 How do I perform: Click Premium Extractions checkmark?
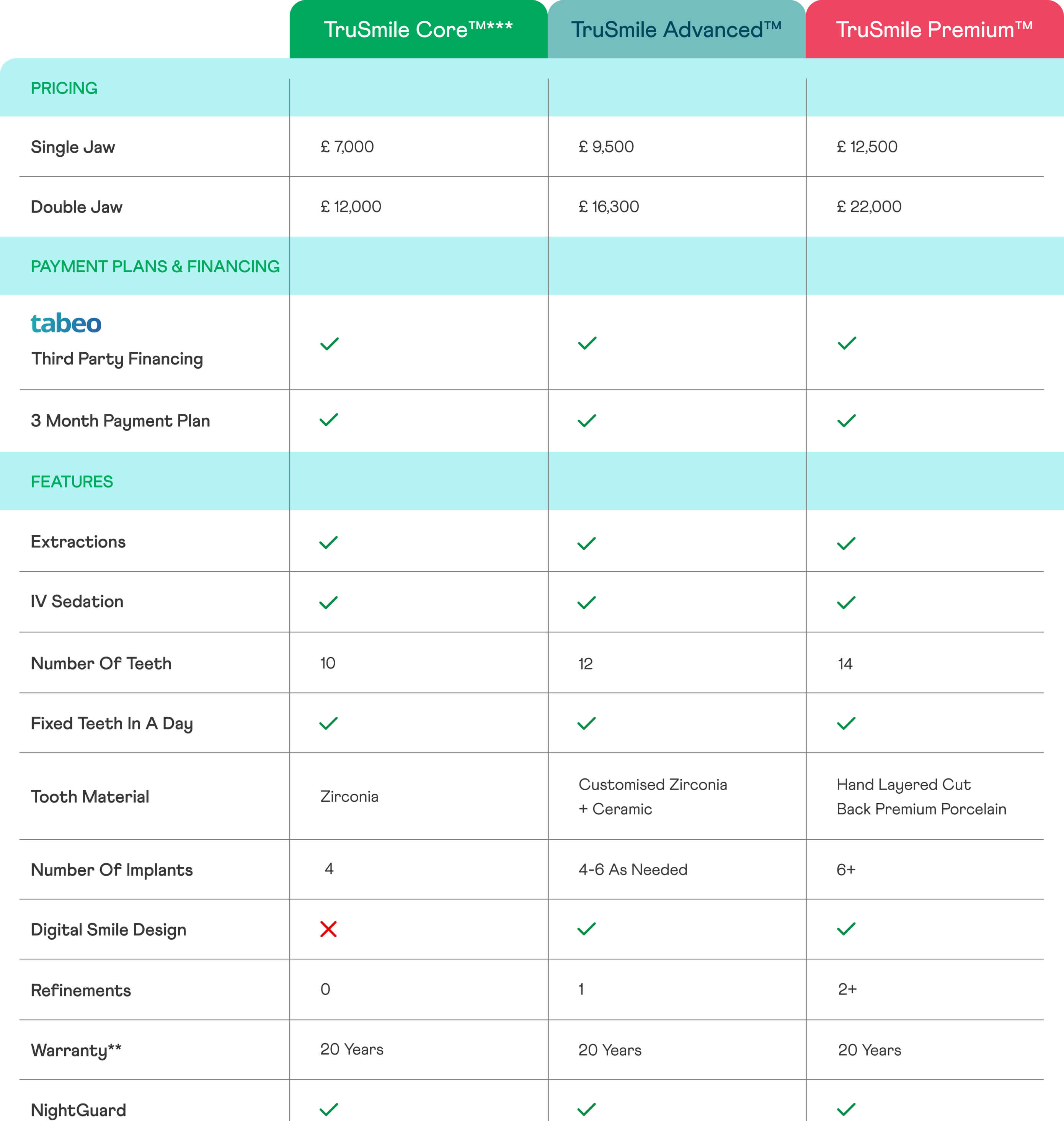[x=846, y=543]
